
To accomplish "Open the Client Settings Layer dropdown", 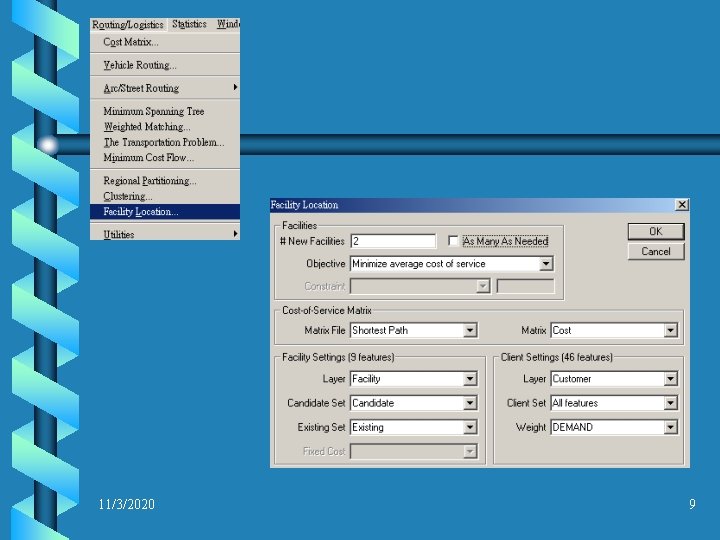I will tap(614, 379).
